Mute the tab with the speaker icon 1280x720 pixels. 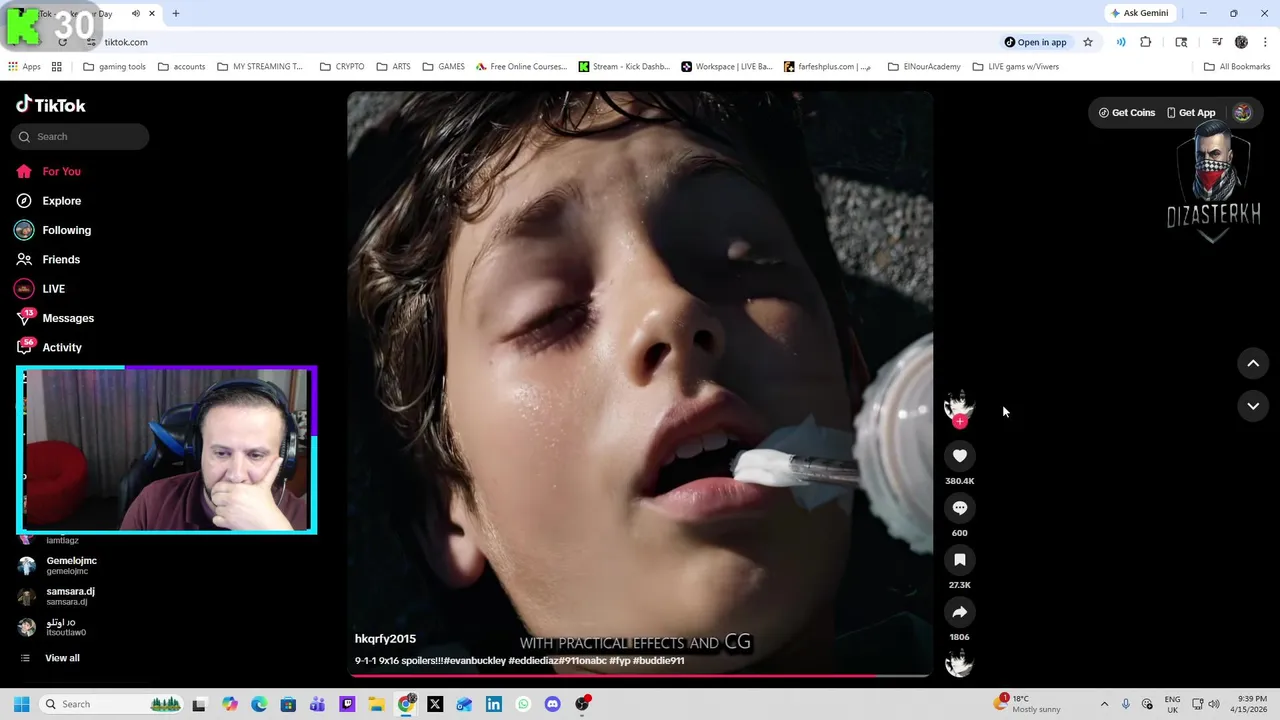pos(136,14)
